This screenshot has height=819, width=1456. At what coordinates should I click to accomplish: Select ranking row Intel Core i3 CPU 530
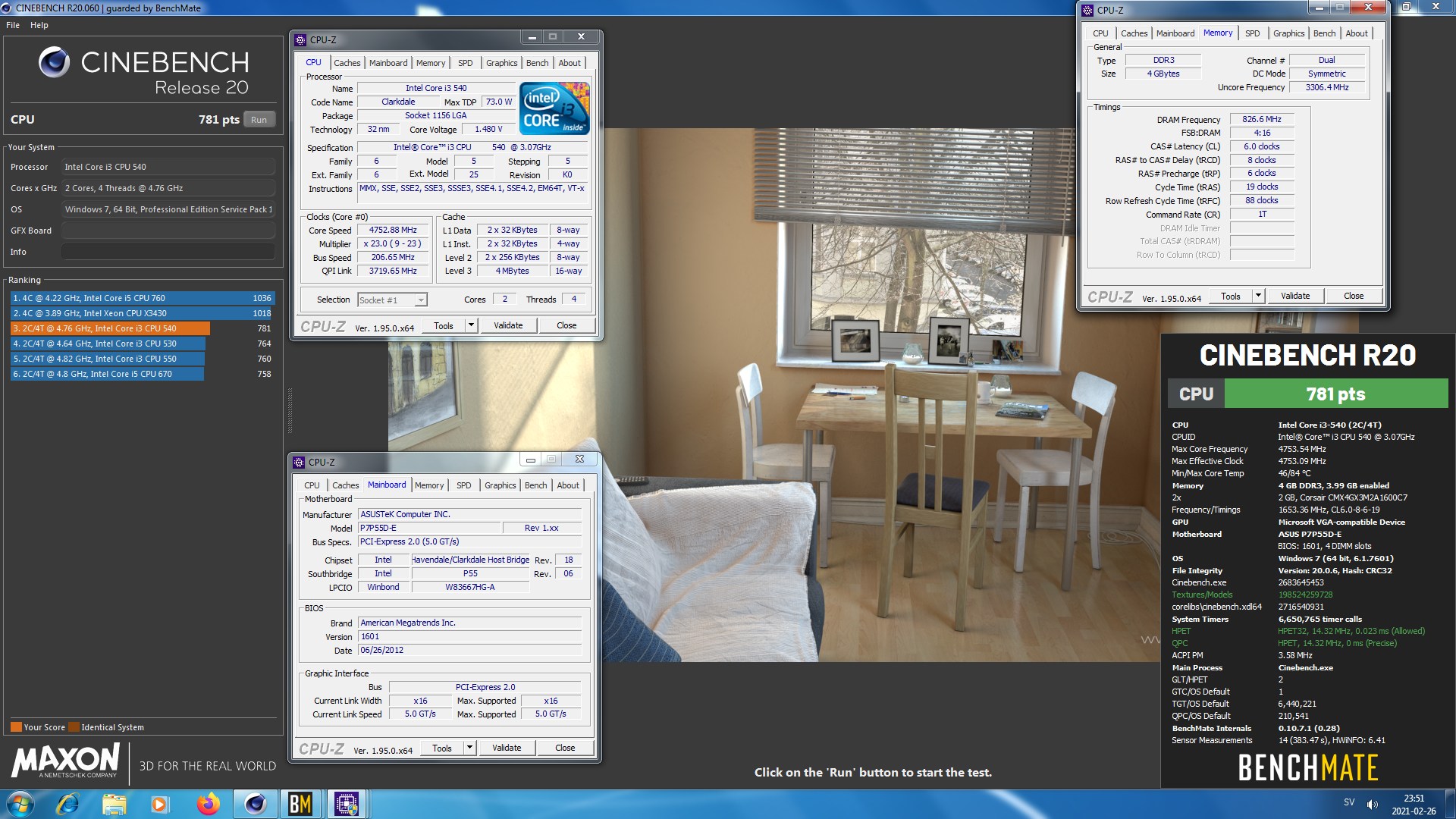[x=142, y=344]
